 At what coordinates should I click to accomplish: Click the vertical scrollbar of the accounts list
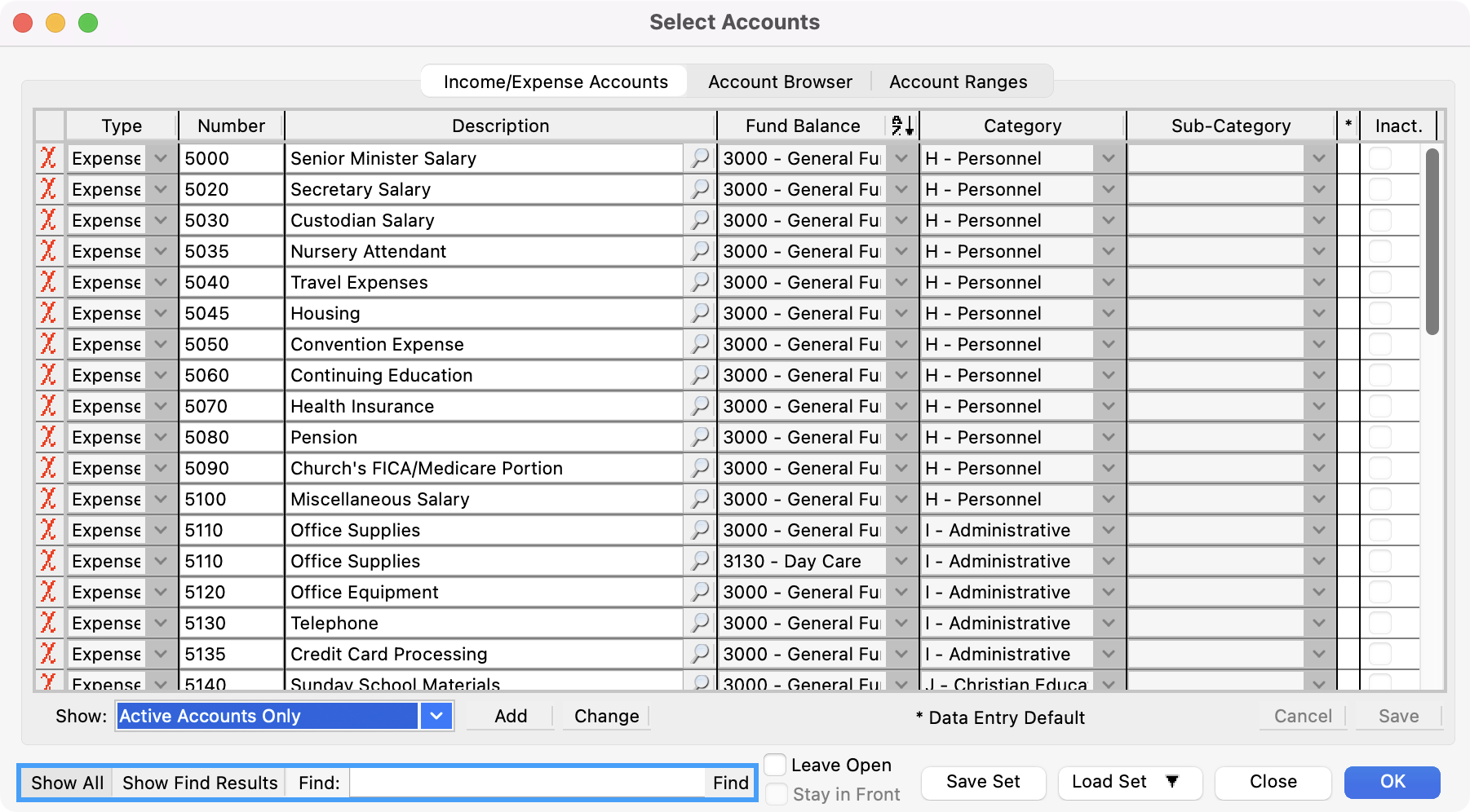pyautogui.click(x=1432, y=241)
